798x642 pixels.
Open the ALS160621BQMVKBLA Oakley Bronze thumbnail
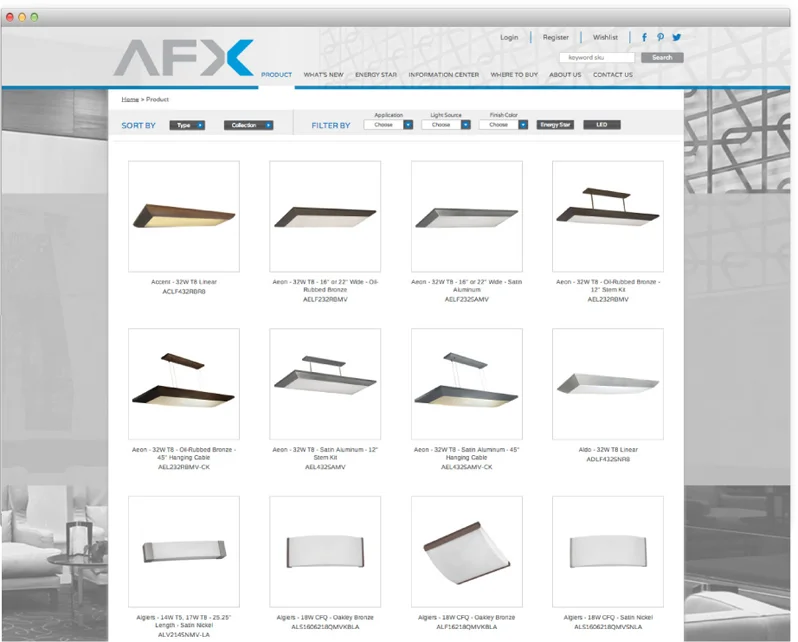coord(325,552)
